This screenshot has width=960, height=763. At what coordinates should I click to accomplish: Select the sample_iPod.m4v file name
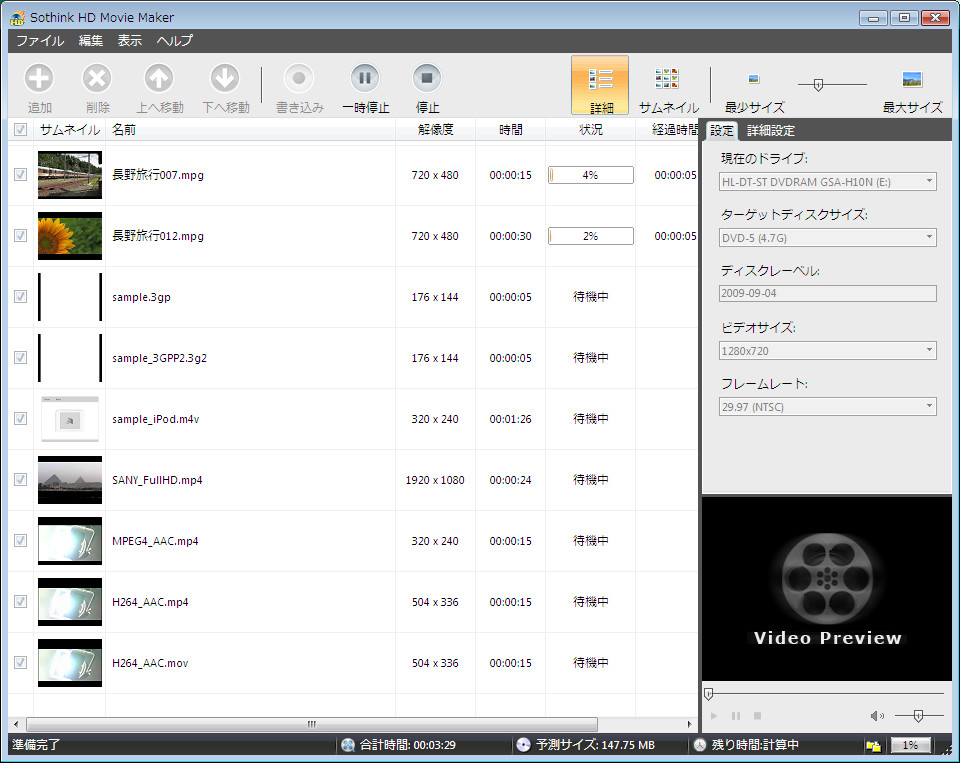tap(156, 419)
